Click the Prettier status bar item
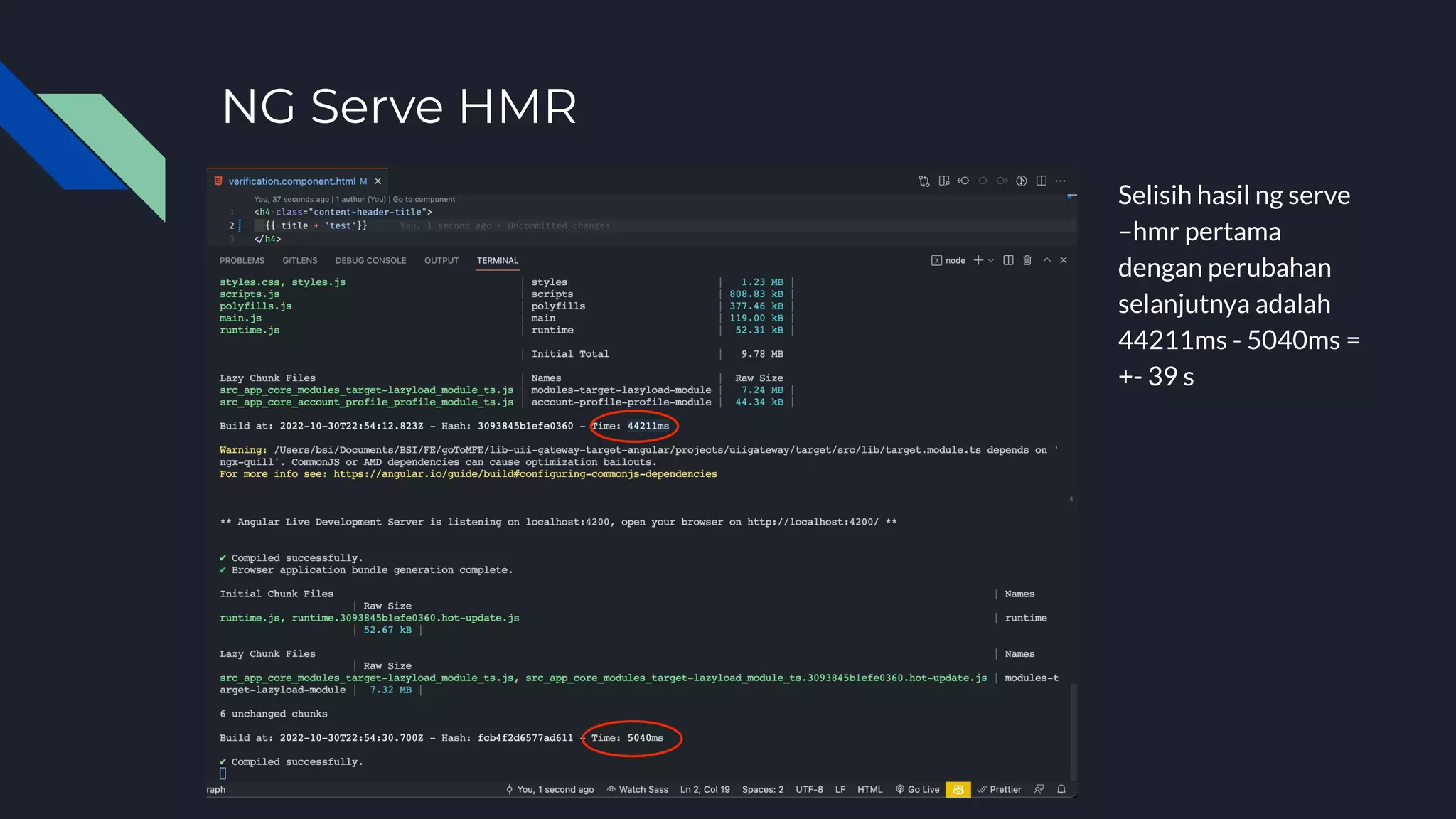 point(999,790)
